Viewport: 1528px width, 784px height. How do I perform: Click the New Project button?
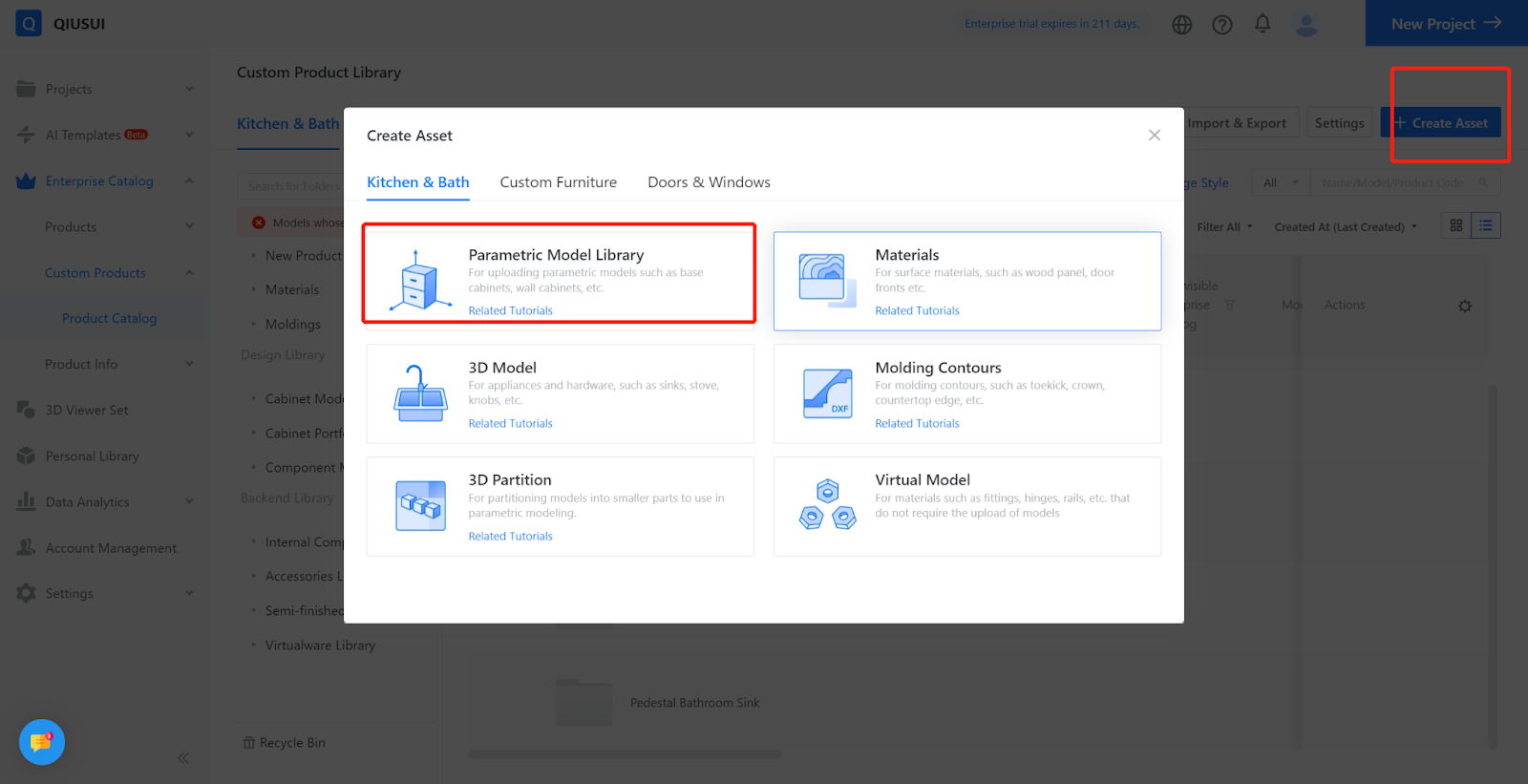pos(1446,24)
